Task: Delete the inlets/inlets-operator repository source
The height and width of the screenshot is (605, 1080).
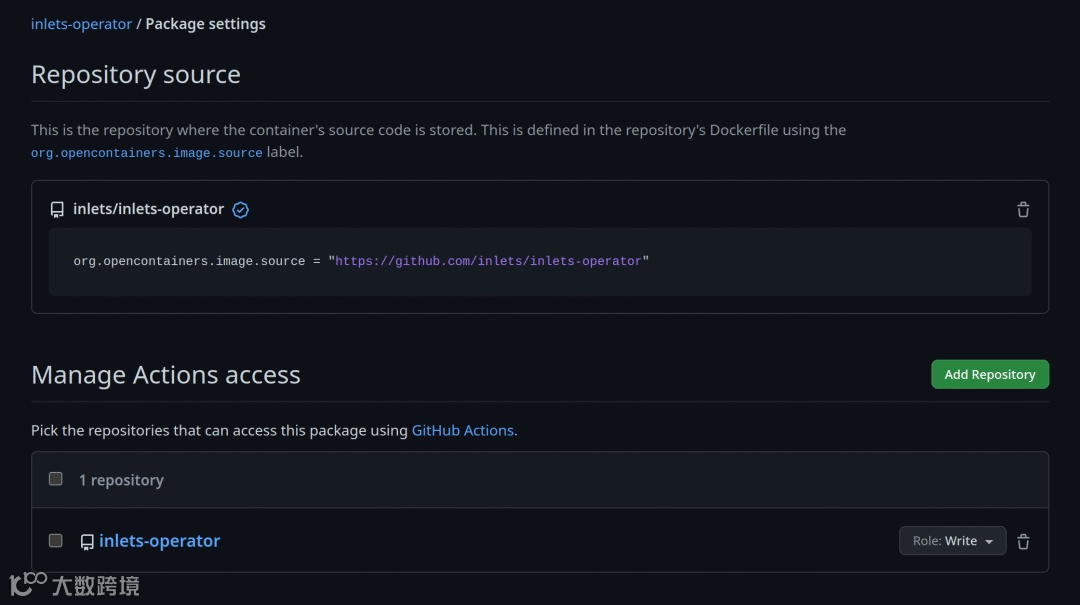Action: (x=1023, y=210)
